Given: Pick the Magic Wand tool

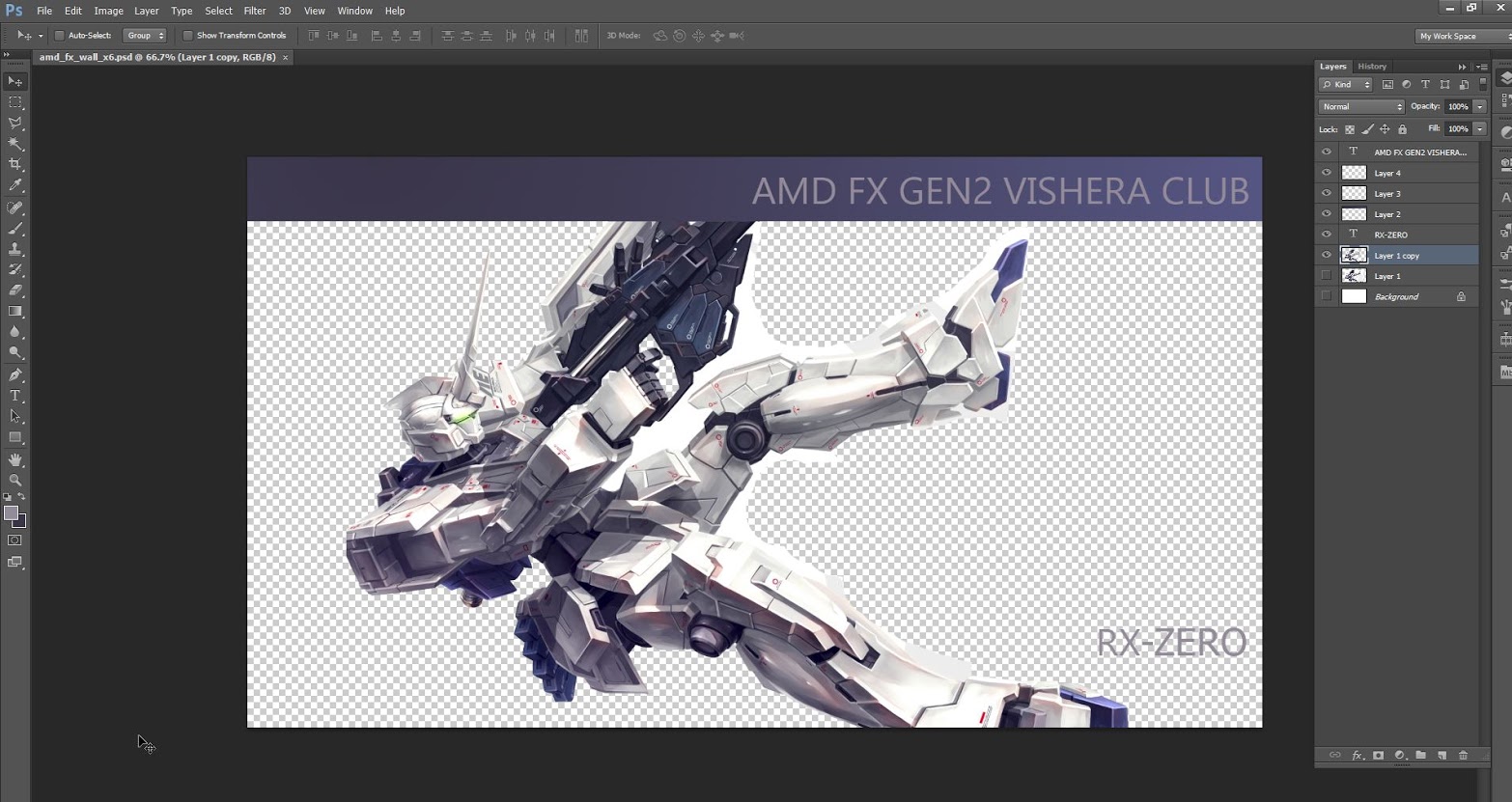Looking at the screenshot, I should point(15,144).
